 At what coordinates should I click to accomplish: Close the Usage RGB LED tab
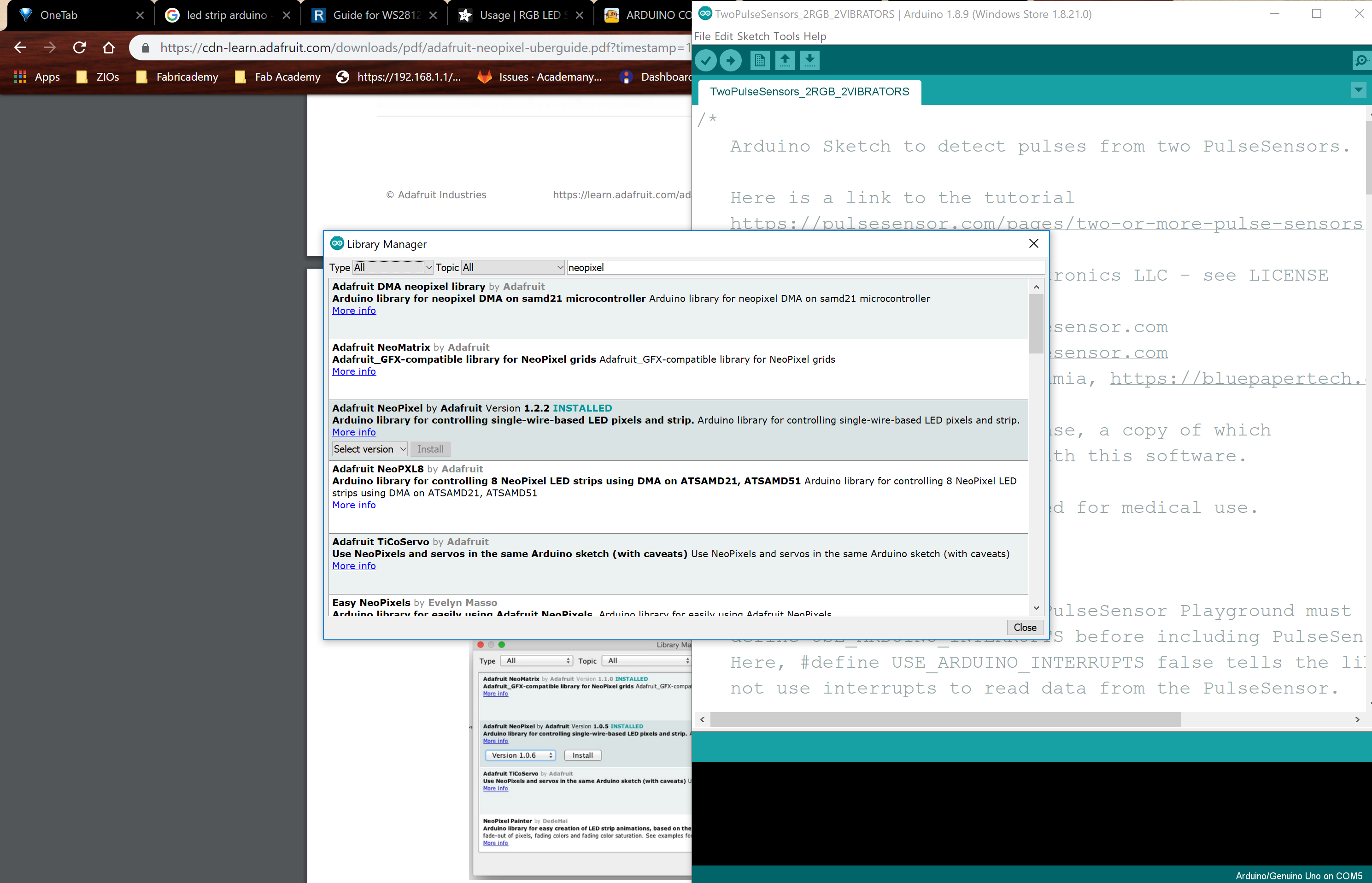tap(580, 15)
